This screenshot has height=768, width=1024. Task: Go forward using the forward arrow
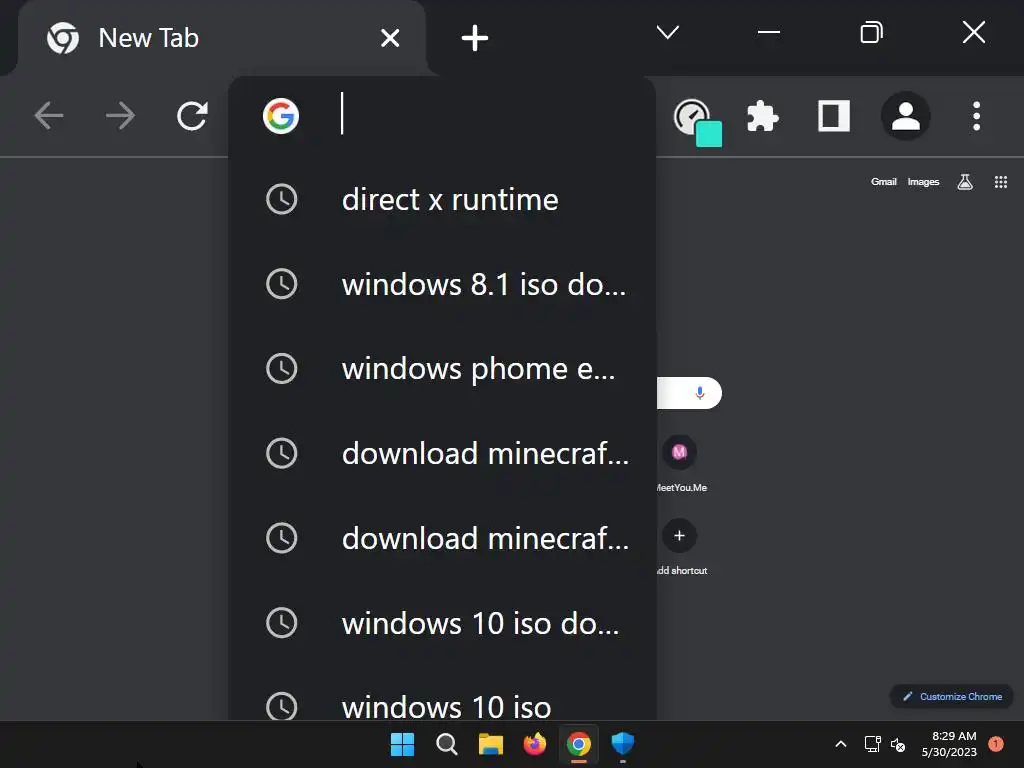(x=120, y=116)
